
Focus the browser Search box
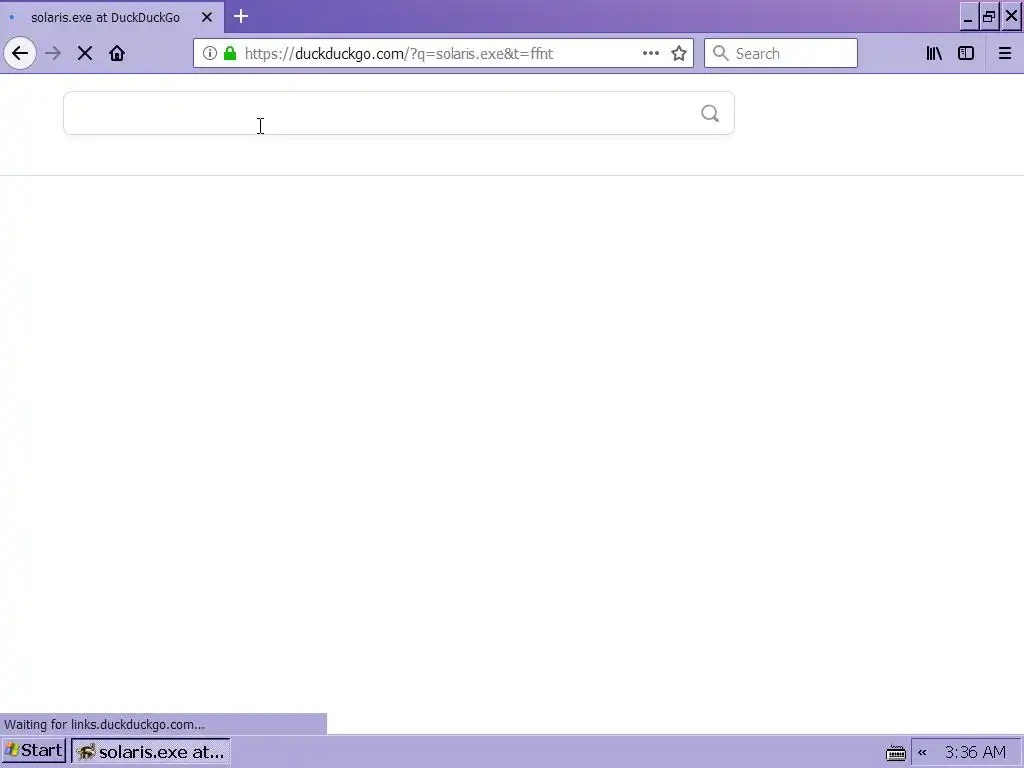pyautogui.click(x=780, y=53)
